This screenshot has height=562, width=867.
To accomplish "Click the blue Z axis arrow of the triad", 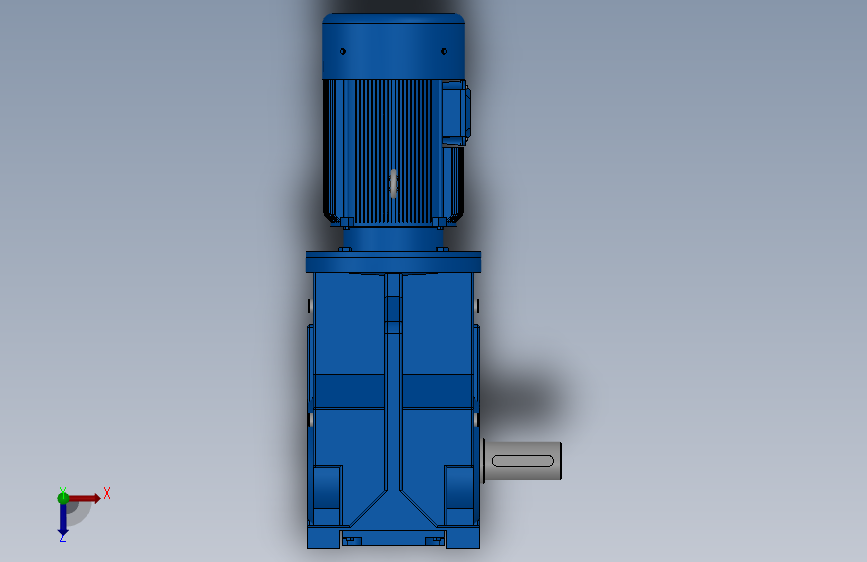I will click(63, 520).
